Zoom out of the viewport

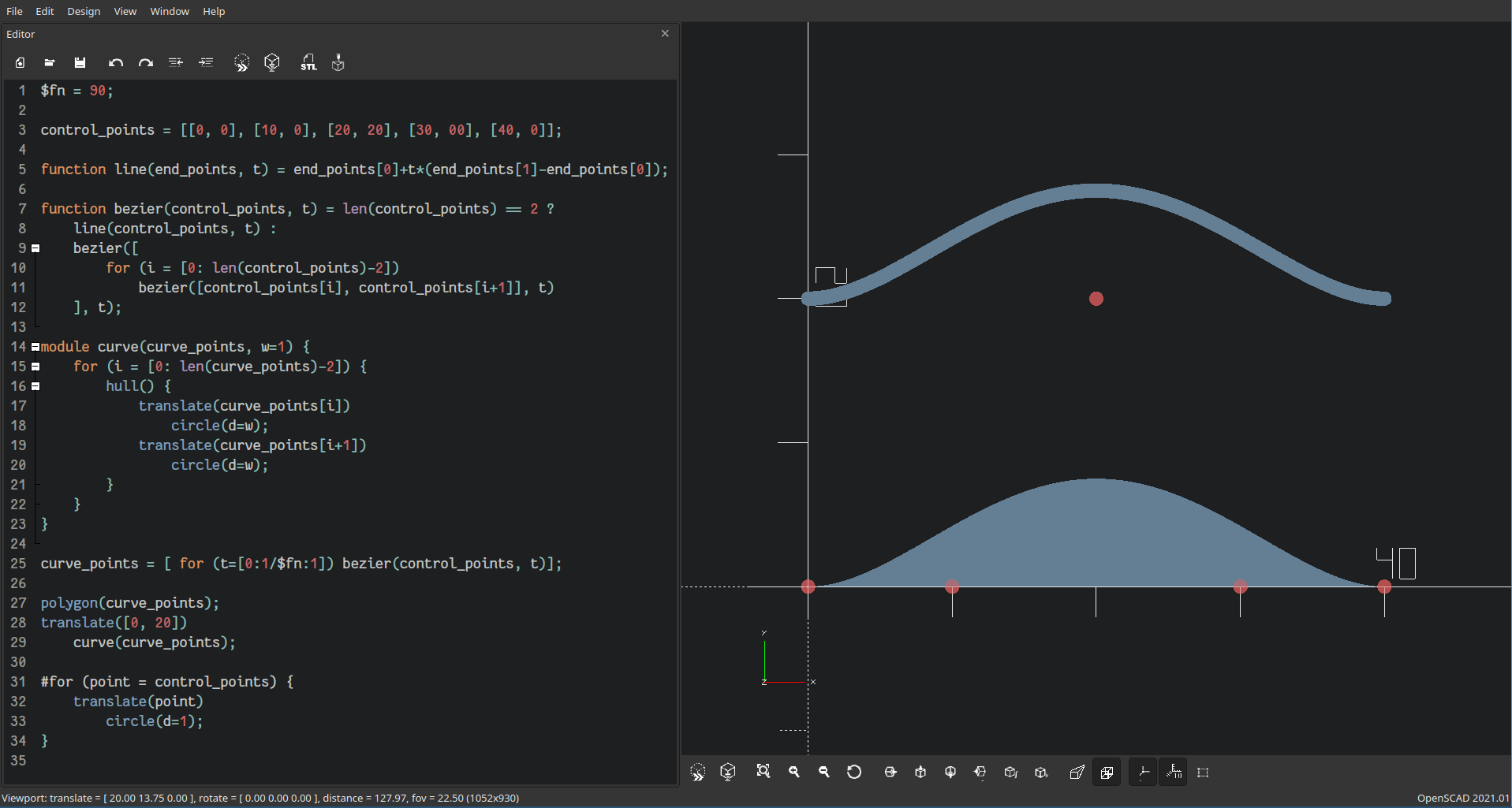[824, 772]
